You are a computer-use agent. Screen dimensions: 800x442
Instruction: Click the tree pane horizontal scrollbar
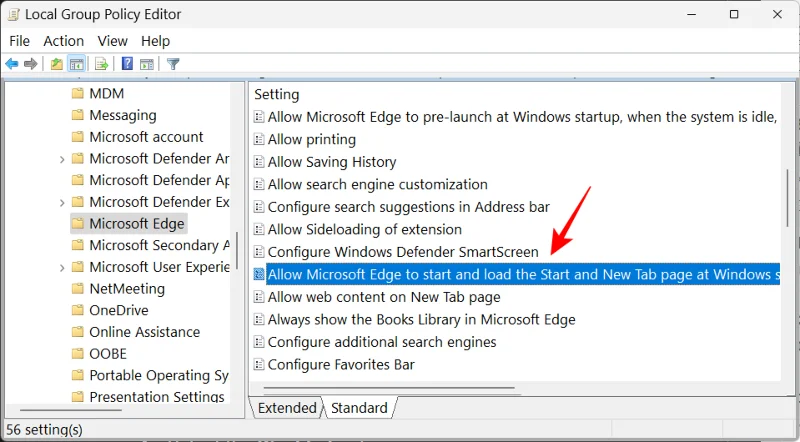click(71, 410)
